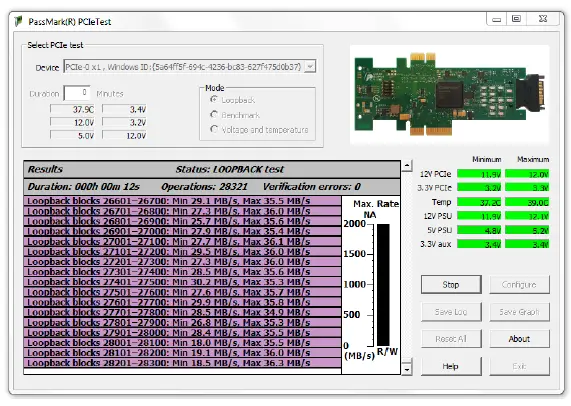Click 'Loopback blocks 26701-26800' result row

pos(182,211)
